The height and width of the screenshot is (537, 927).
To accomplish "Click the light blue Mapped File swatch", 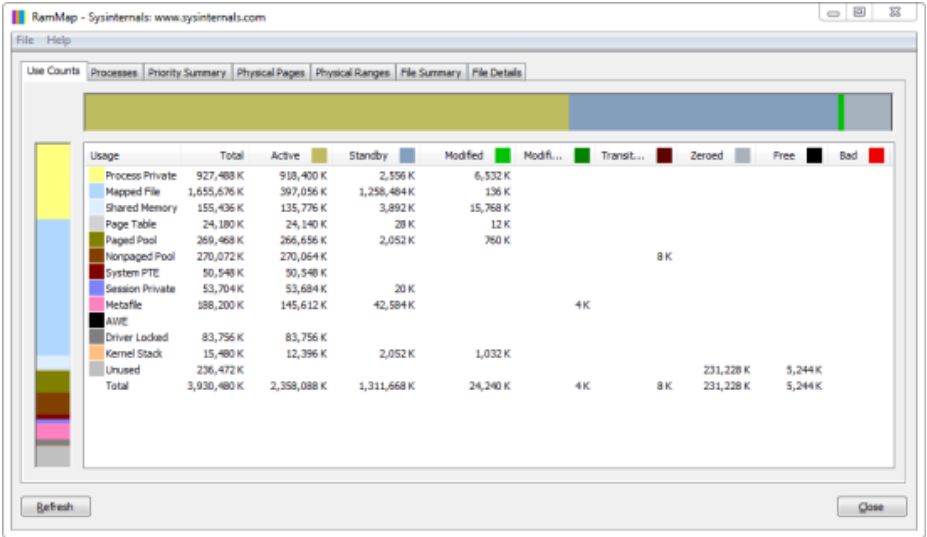I will (97, 191).
